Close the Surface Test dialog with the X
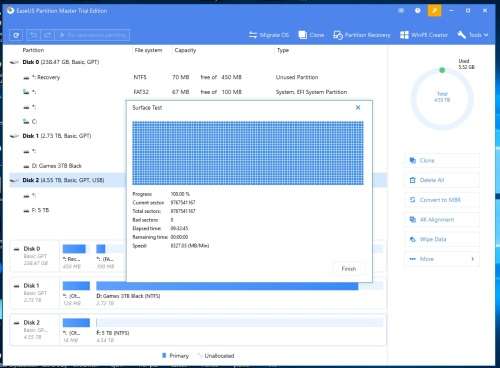Viewport: 500px width, 368px height. pyautogui.click(x=358, y=107)
